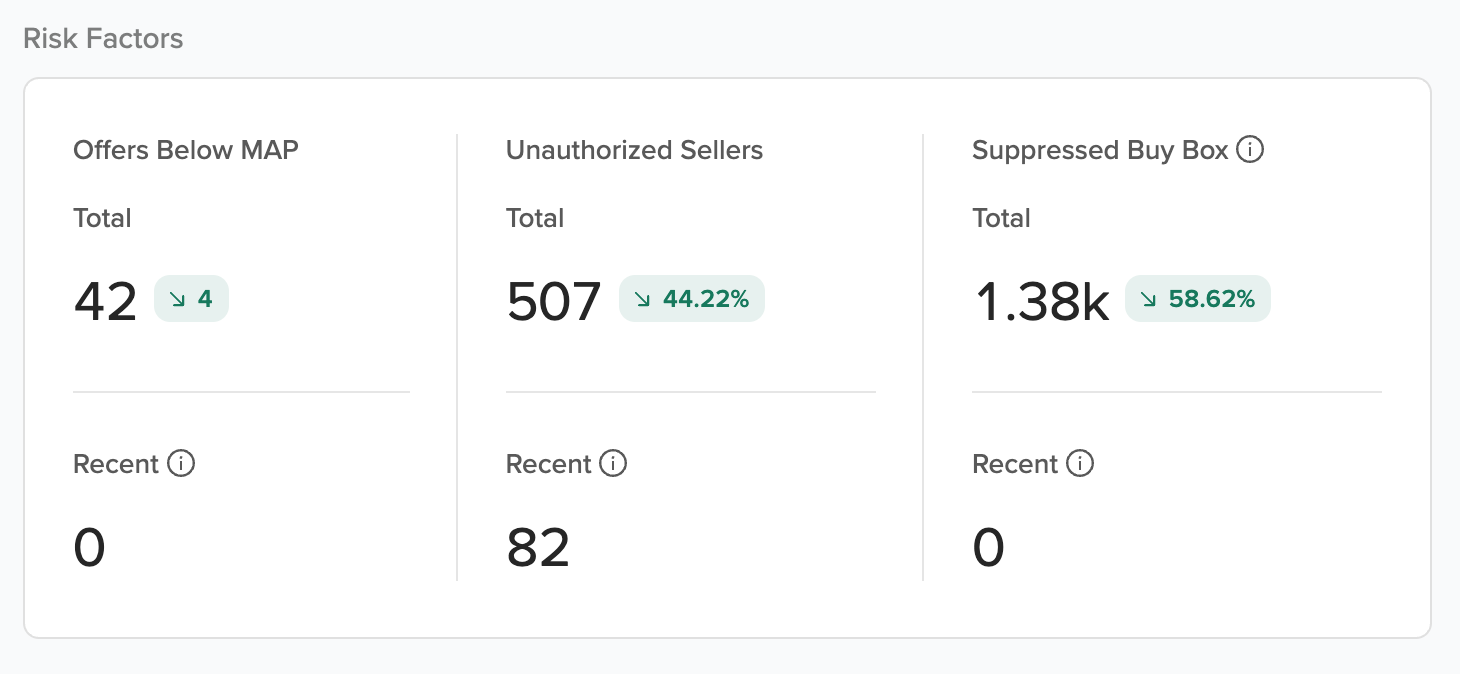The width and height of the screenshot is (1460, 674).
Task: Click info icon next to Offers Below MAP Recent
Action: coord(181,464)
